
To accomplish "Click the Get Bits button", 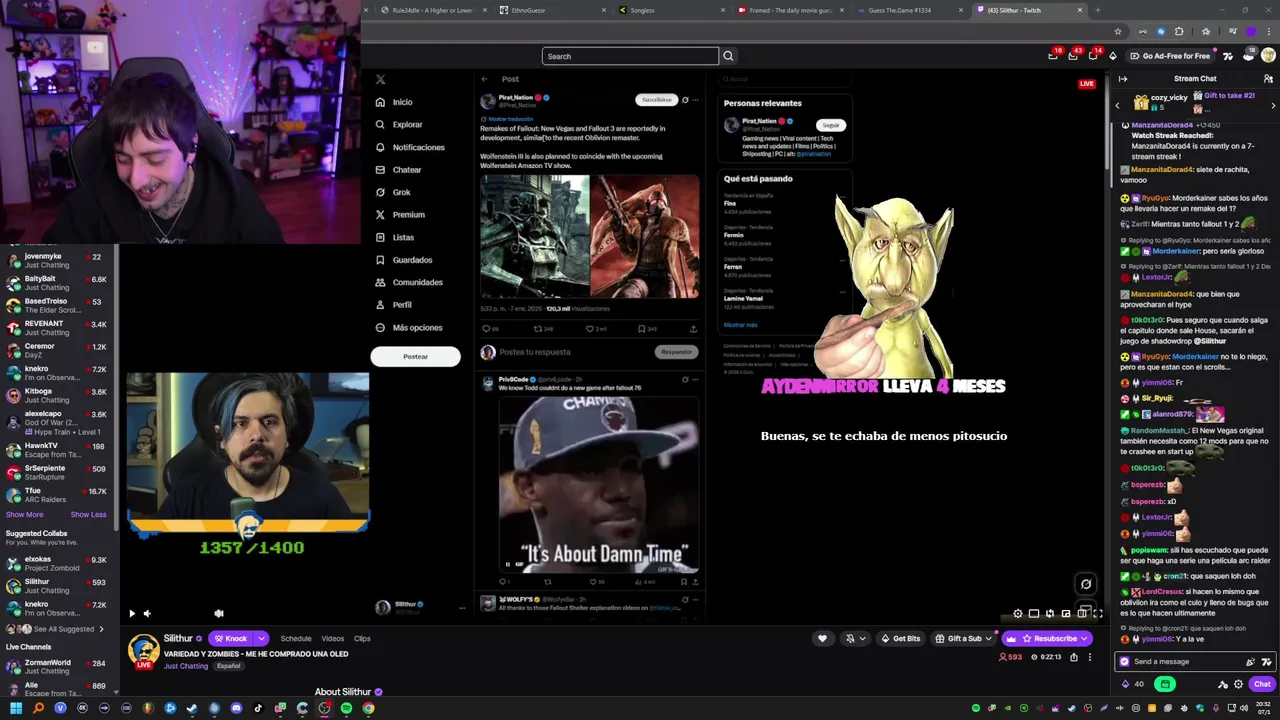I will click(900, 638).
